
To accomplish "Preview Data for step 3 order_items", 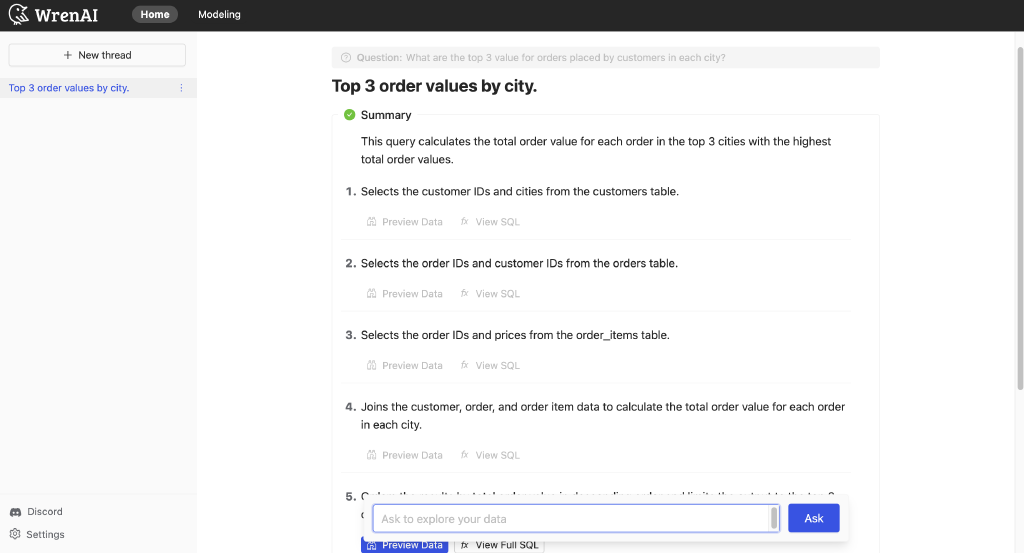I will click(x=404, y=366).
